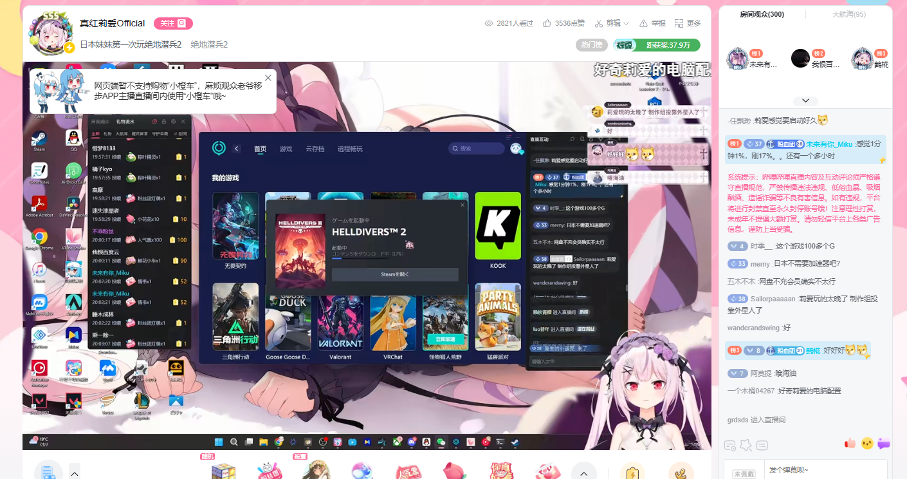Open the QQ penguin desktop icon
Screen dimensions: 908x480
73,140
